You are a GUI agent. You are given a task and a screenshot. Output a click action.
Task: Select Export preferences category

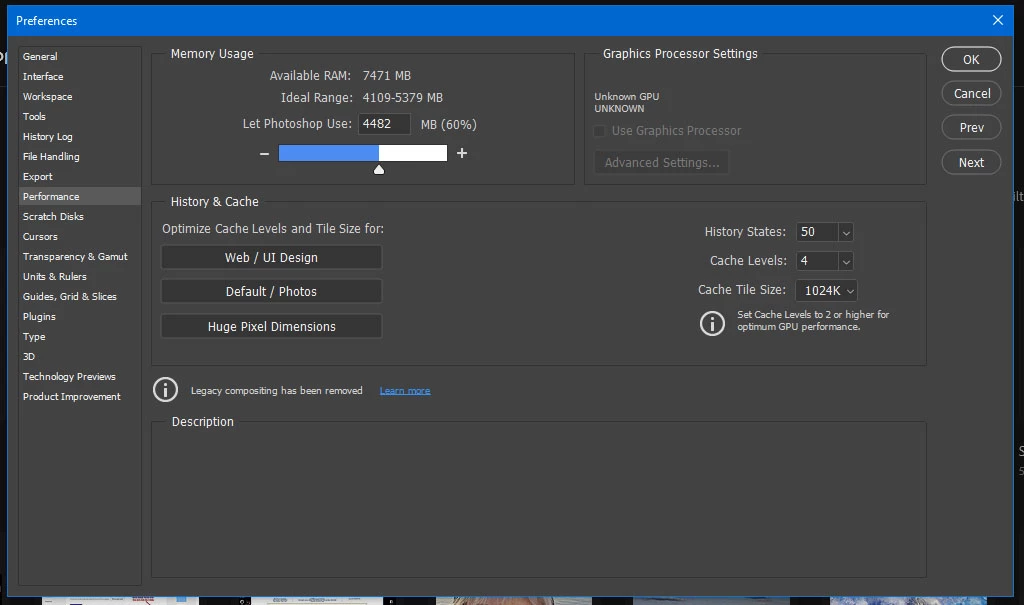click(80, 176)
